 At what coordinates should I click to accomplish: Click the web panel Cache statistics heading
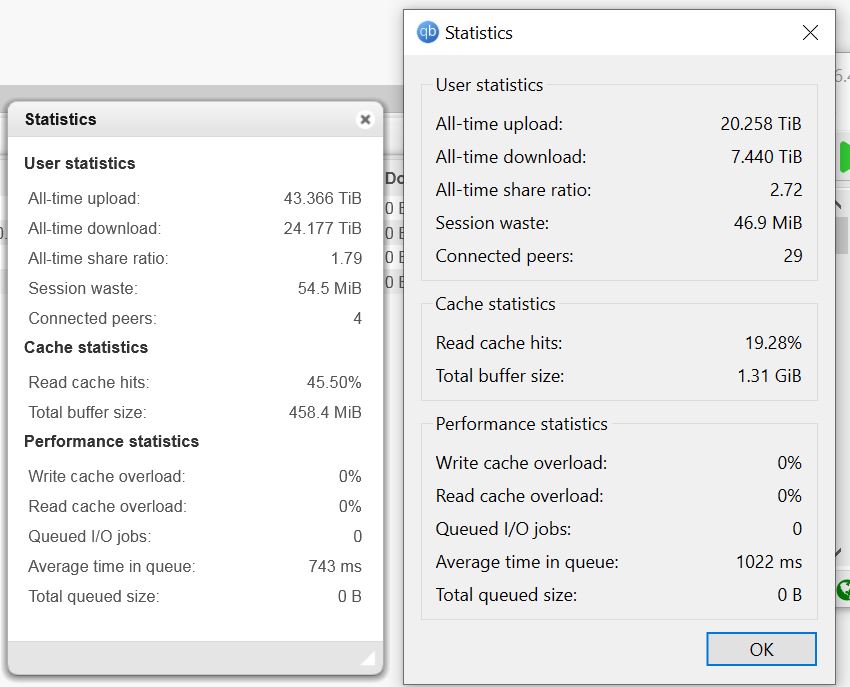pos(86,347)
